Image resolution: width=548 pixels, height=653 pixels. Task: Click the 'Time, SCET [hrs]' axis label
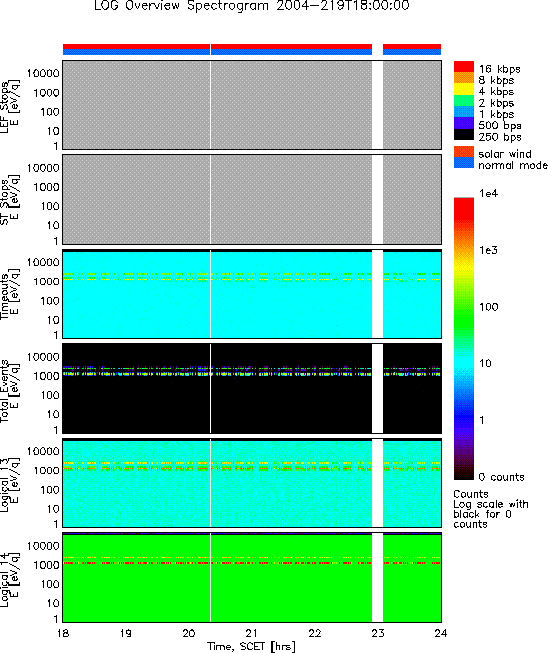pos(252,646)
